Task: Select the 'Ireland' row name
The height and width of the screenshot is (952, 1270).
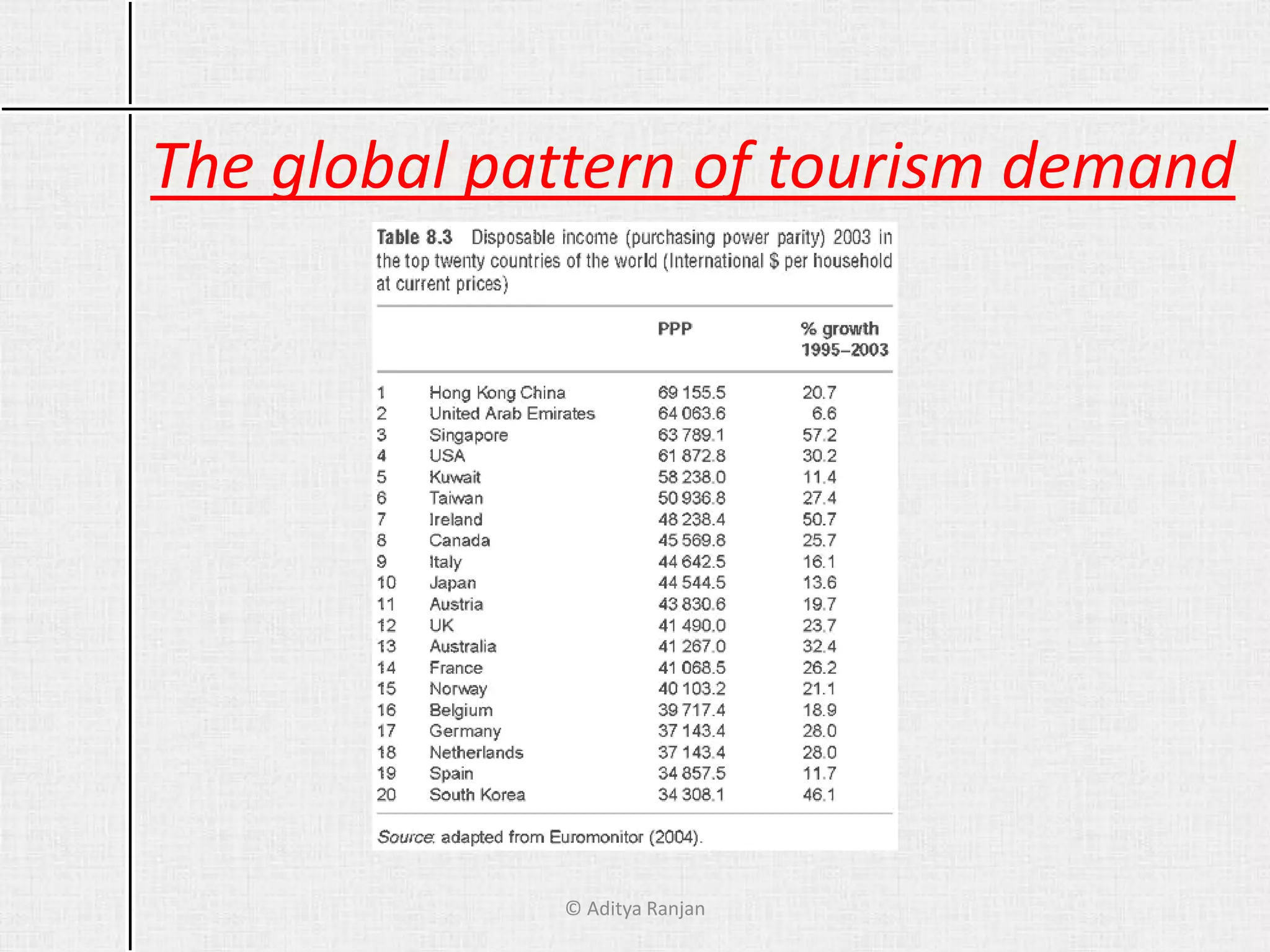Action: tap(456, 519)
